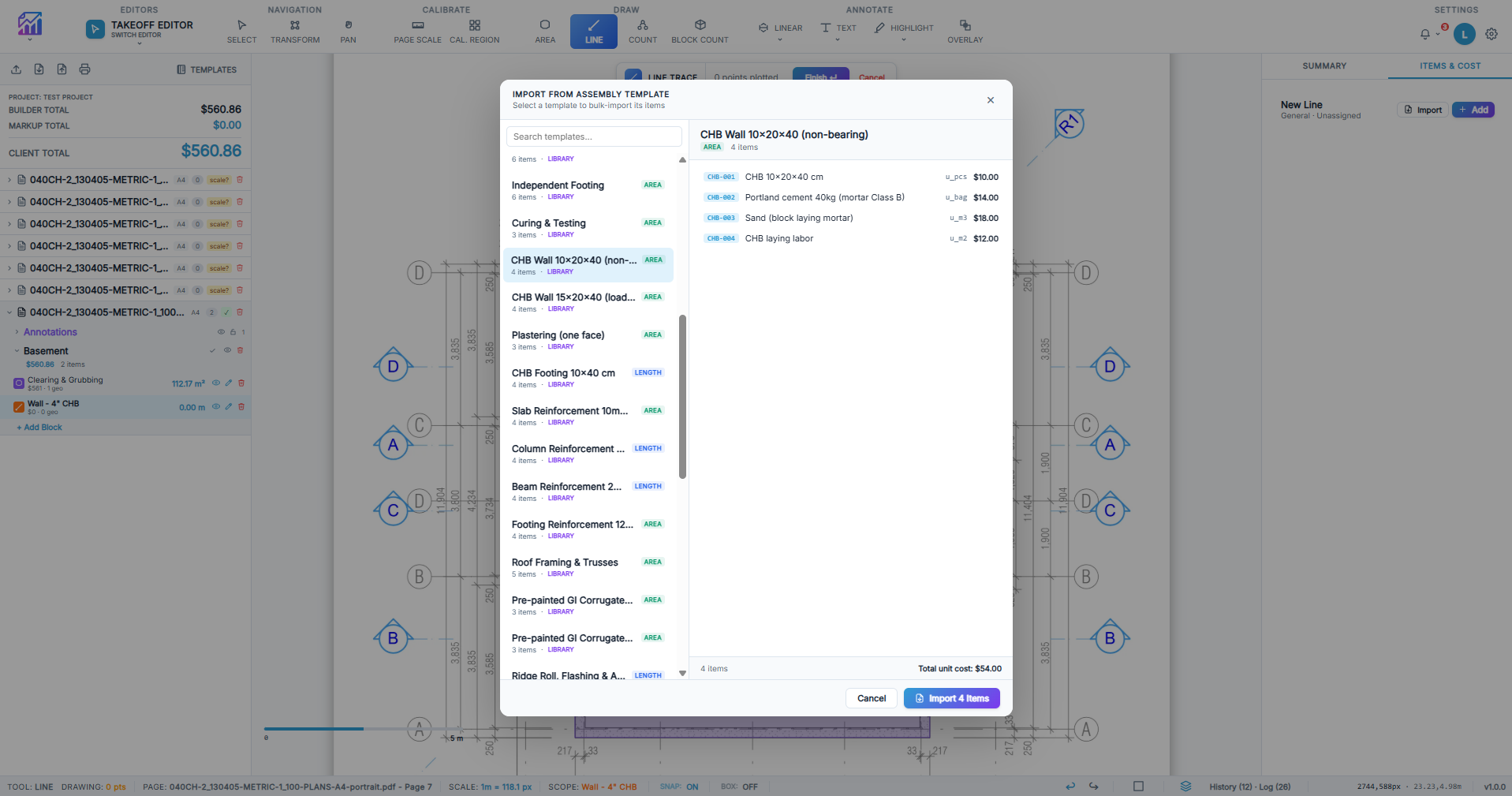Screen dimensions: 1512x796
Task: Click the print icon in left panel
Action: pyautogui.click(x=85, y=69)
